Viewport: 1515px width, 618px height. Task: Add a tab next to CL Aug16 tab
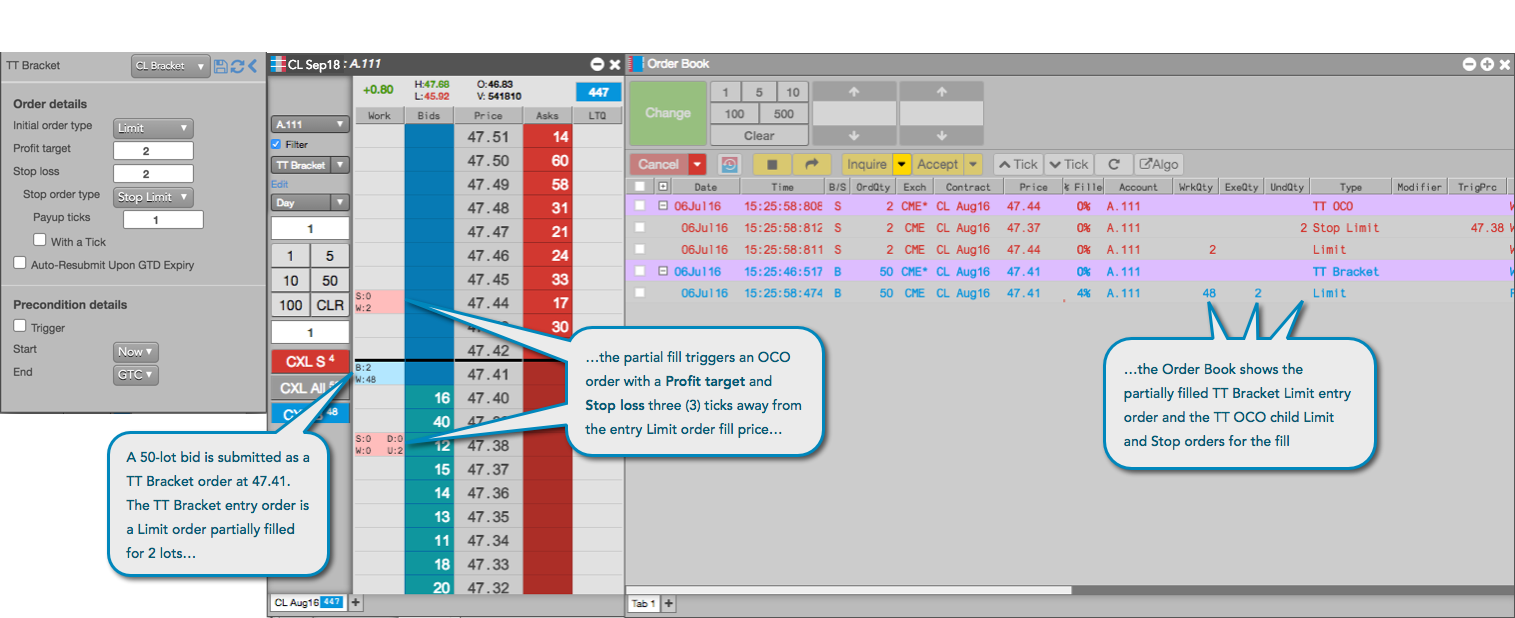tap(355, 602)
